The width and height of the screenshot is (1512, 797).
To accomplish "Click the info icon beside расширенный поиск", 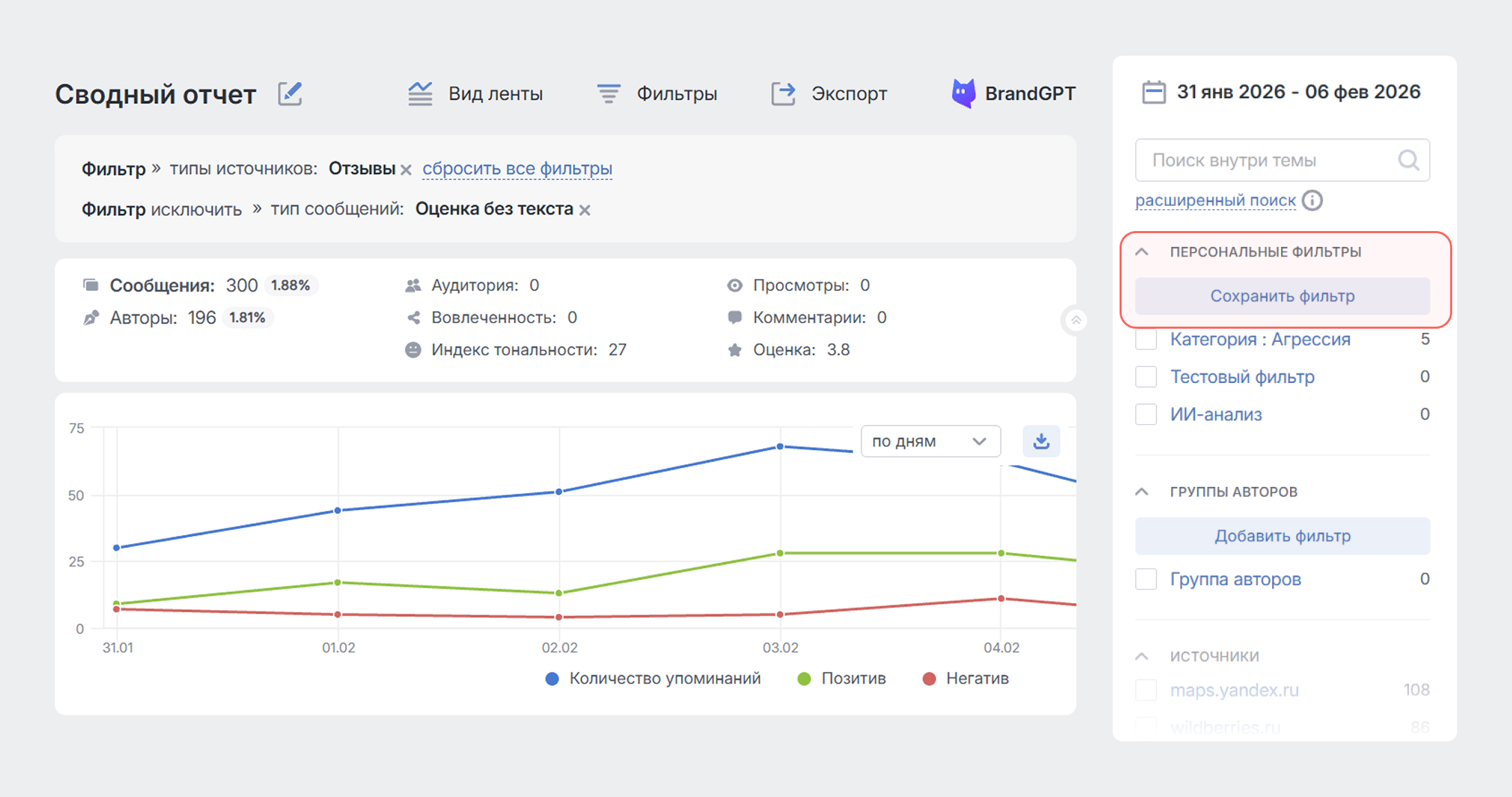I will point(1313,200).
